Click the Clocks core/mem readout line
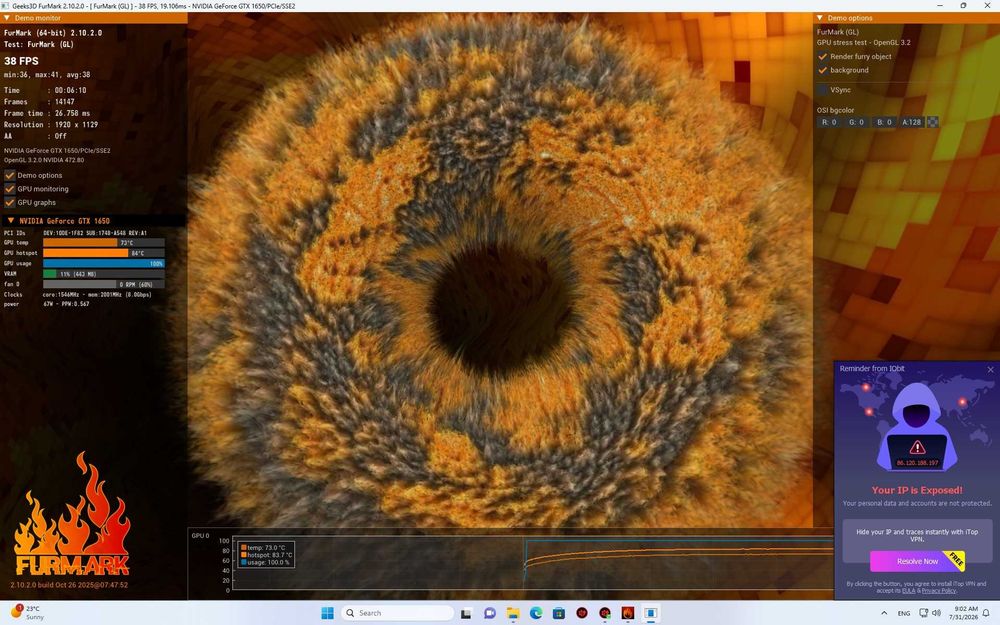1000x625 pixels. click(x=78, y=295)
